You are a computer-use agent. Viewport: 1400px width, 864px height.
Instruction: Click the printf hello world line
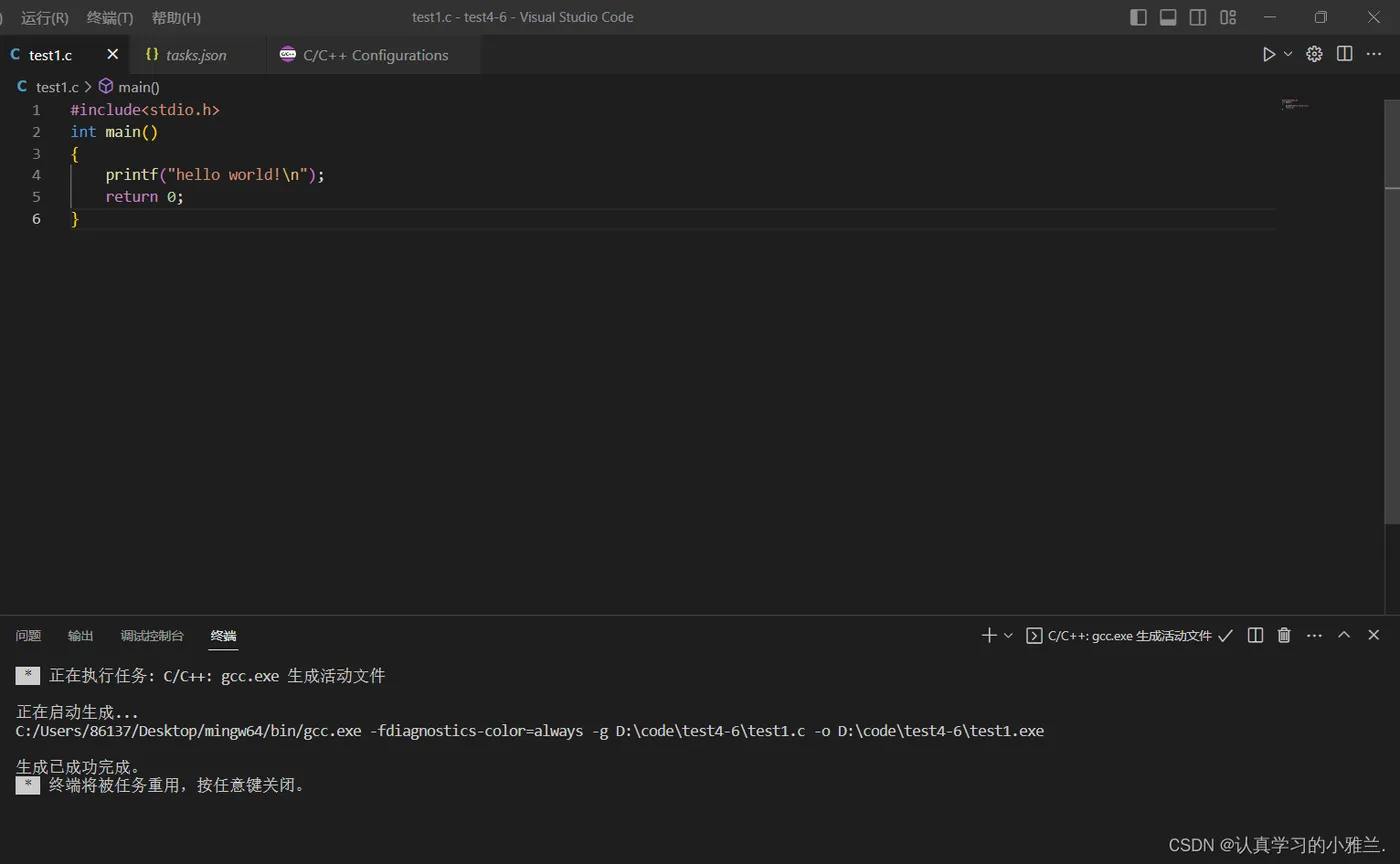coord(215,175)
